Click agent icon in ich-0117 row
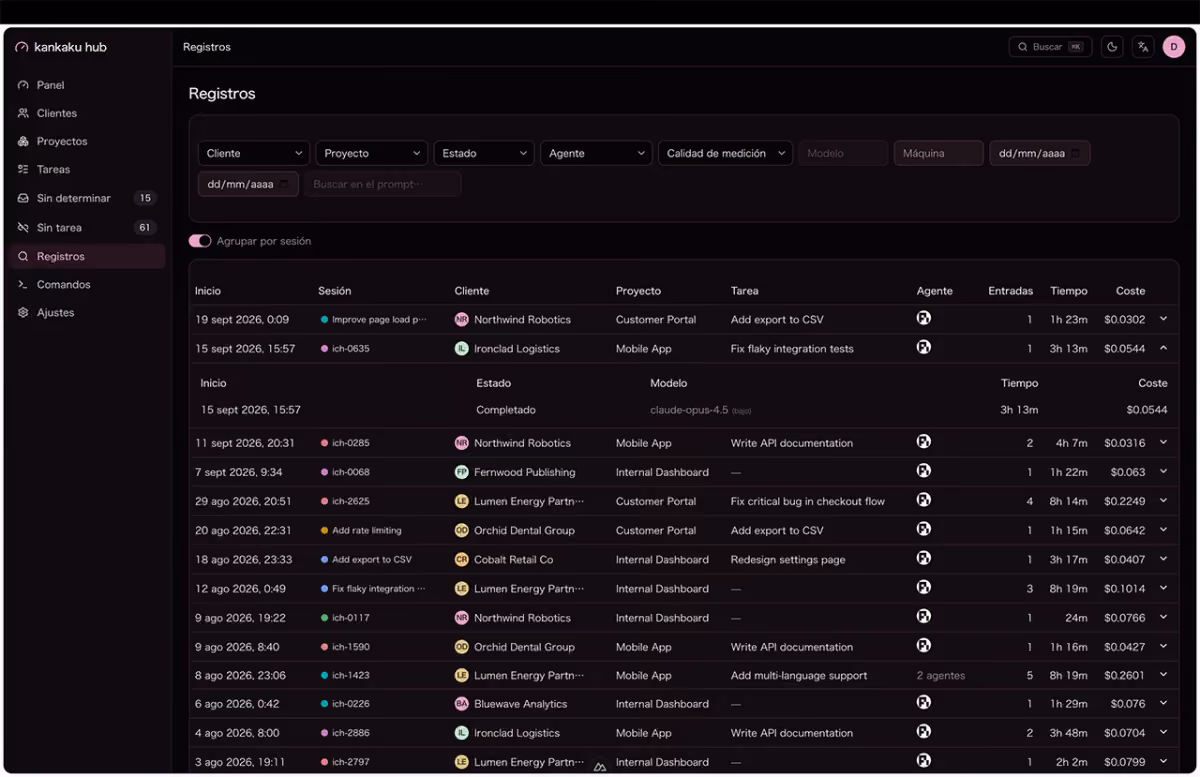The image size is (1200, 777). click(924, 616)
